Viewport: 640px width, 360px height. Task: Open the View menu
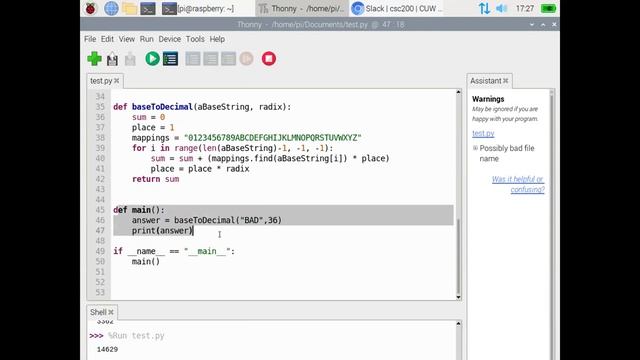[x=127, y=39]
